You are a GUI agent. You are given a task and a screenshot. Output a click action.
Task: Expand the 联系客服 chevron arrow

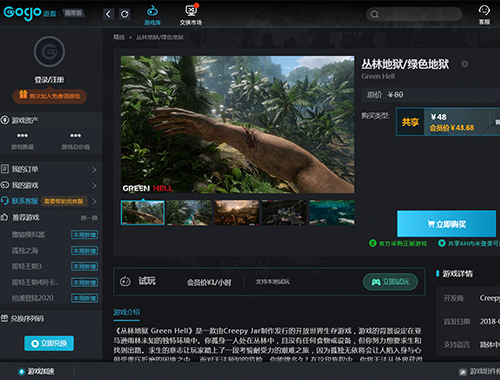(x=94, y=201)
